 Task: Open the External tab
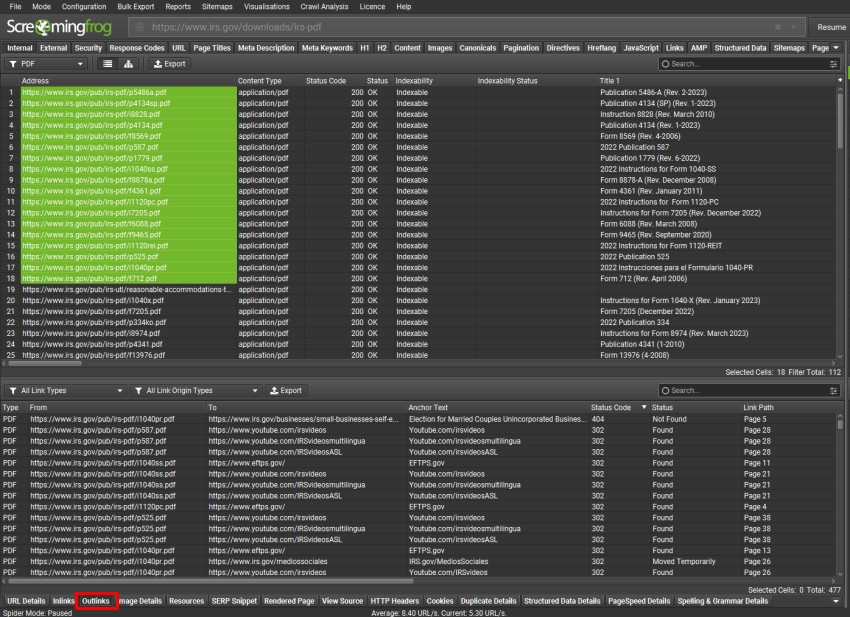point(54,48)
